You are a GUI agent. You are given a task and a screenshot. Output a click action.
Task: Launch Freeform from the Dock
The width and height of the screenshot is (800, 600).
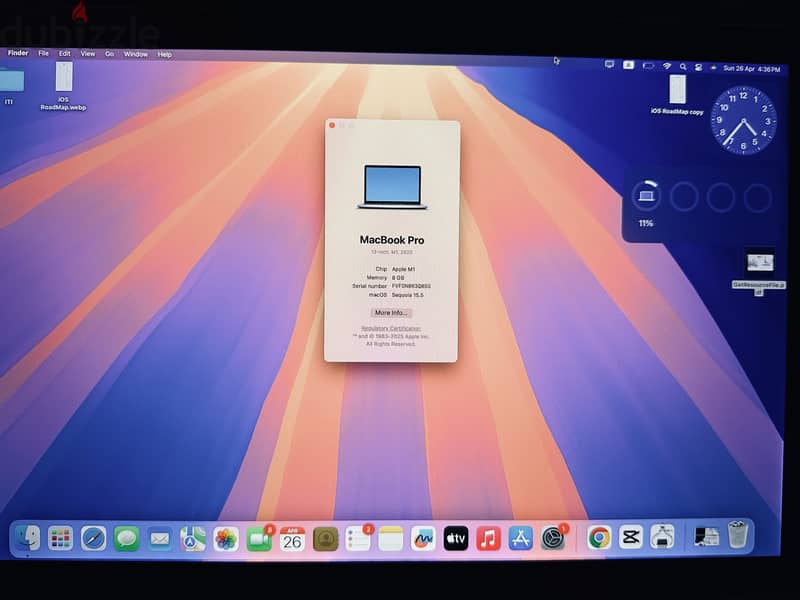tap(423, 539)
